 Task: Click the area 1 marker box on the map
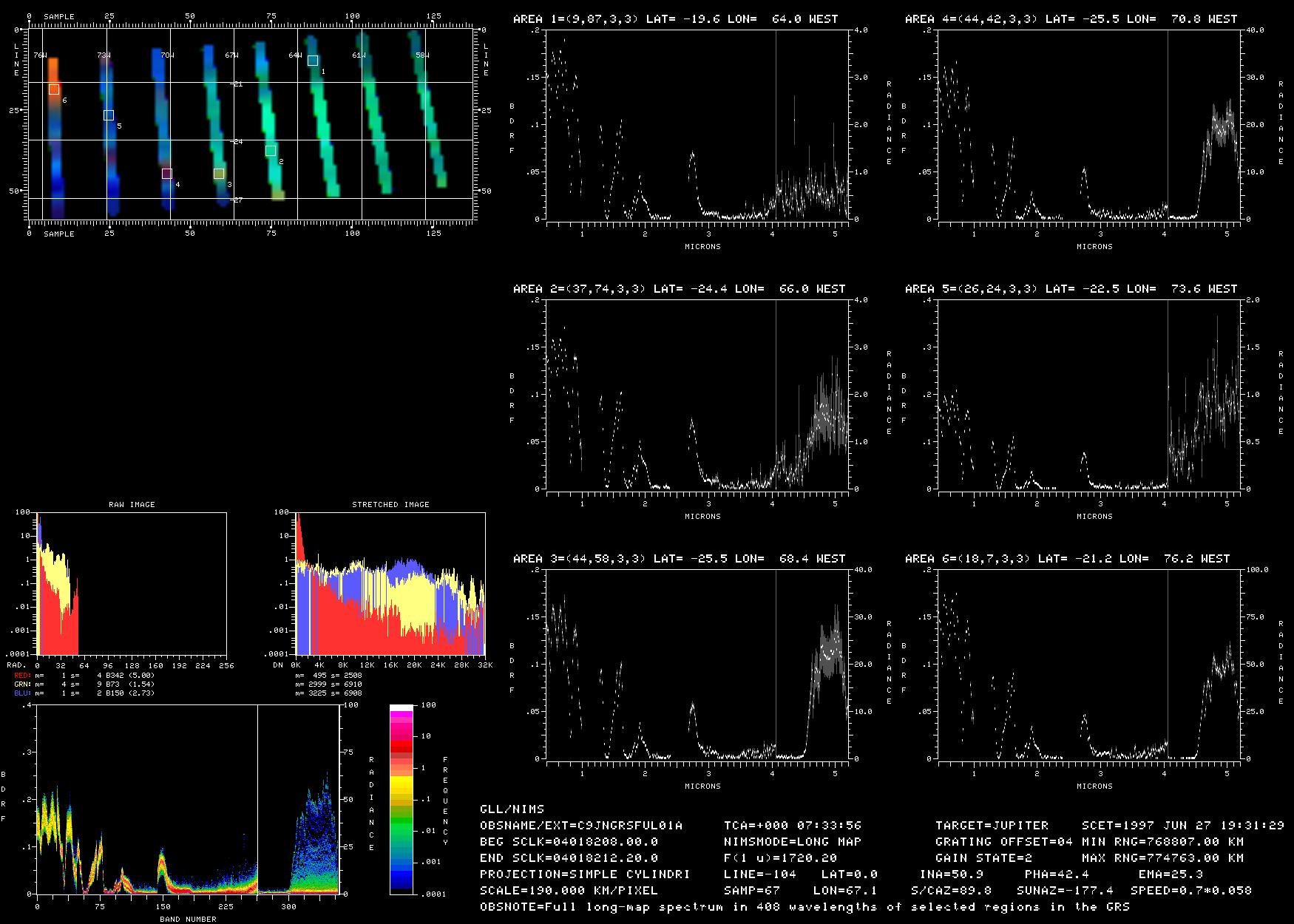pos(313,61)
